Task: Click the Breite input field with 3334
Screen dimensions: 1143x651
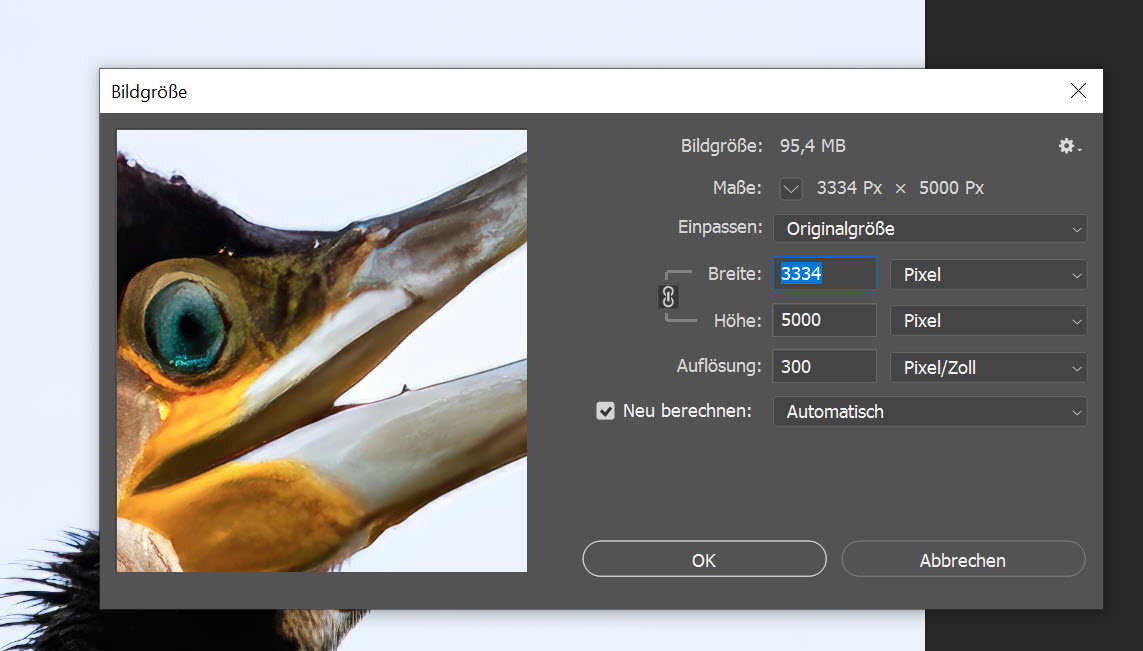Action: click(x=824, y=274)
